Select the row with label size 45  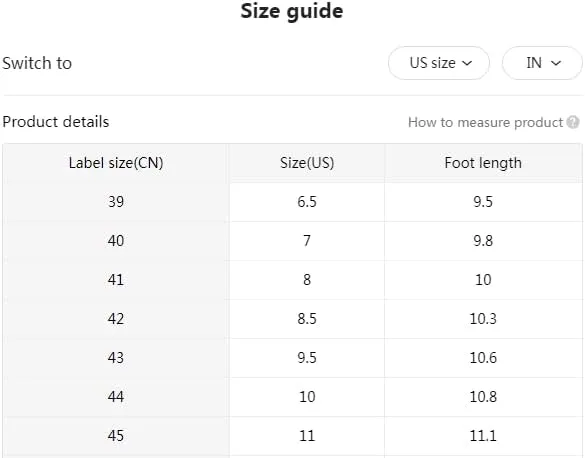click(292, 436)
